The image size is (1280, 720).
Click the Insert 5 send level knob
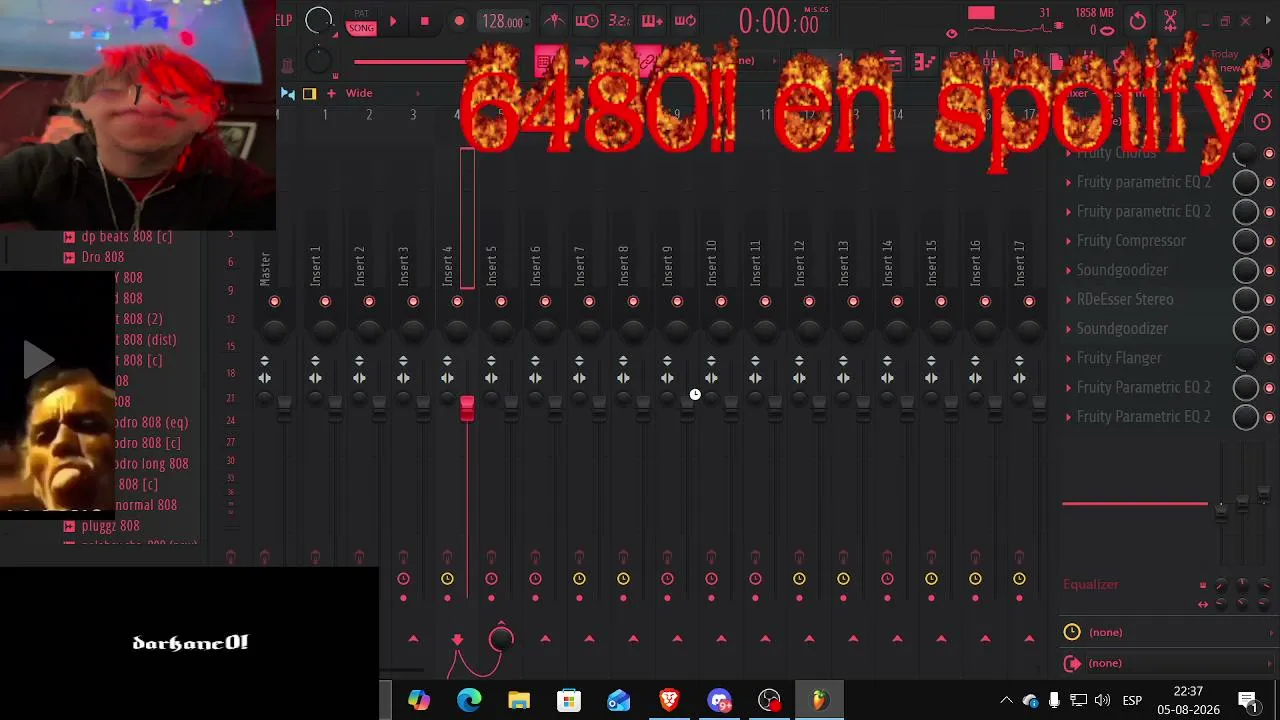501,638
